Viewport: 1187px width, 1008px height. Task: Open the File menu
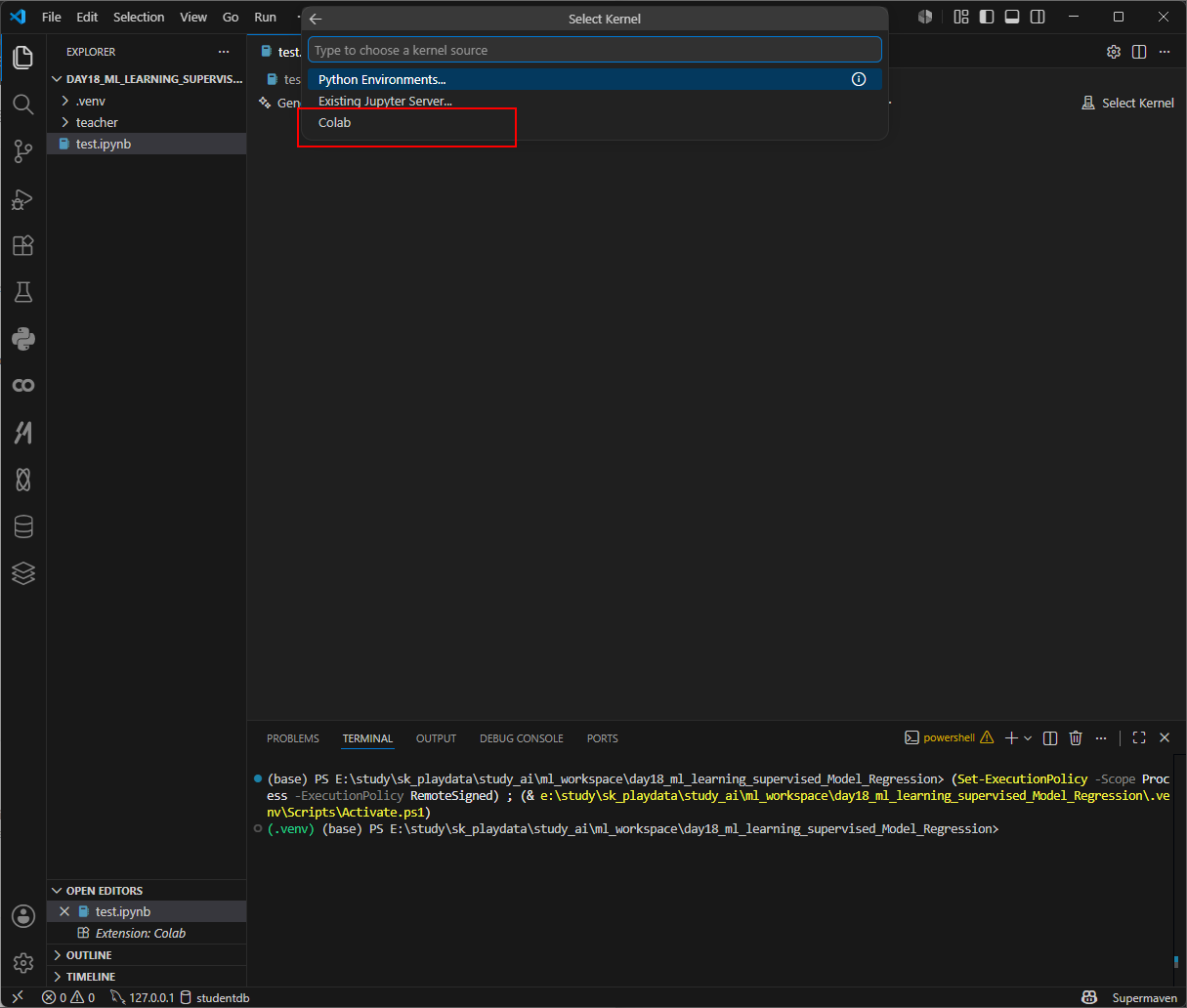[x=52, y=17]
